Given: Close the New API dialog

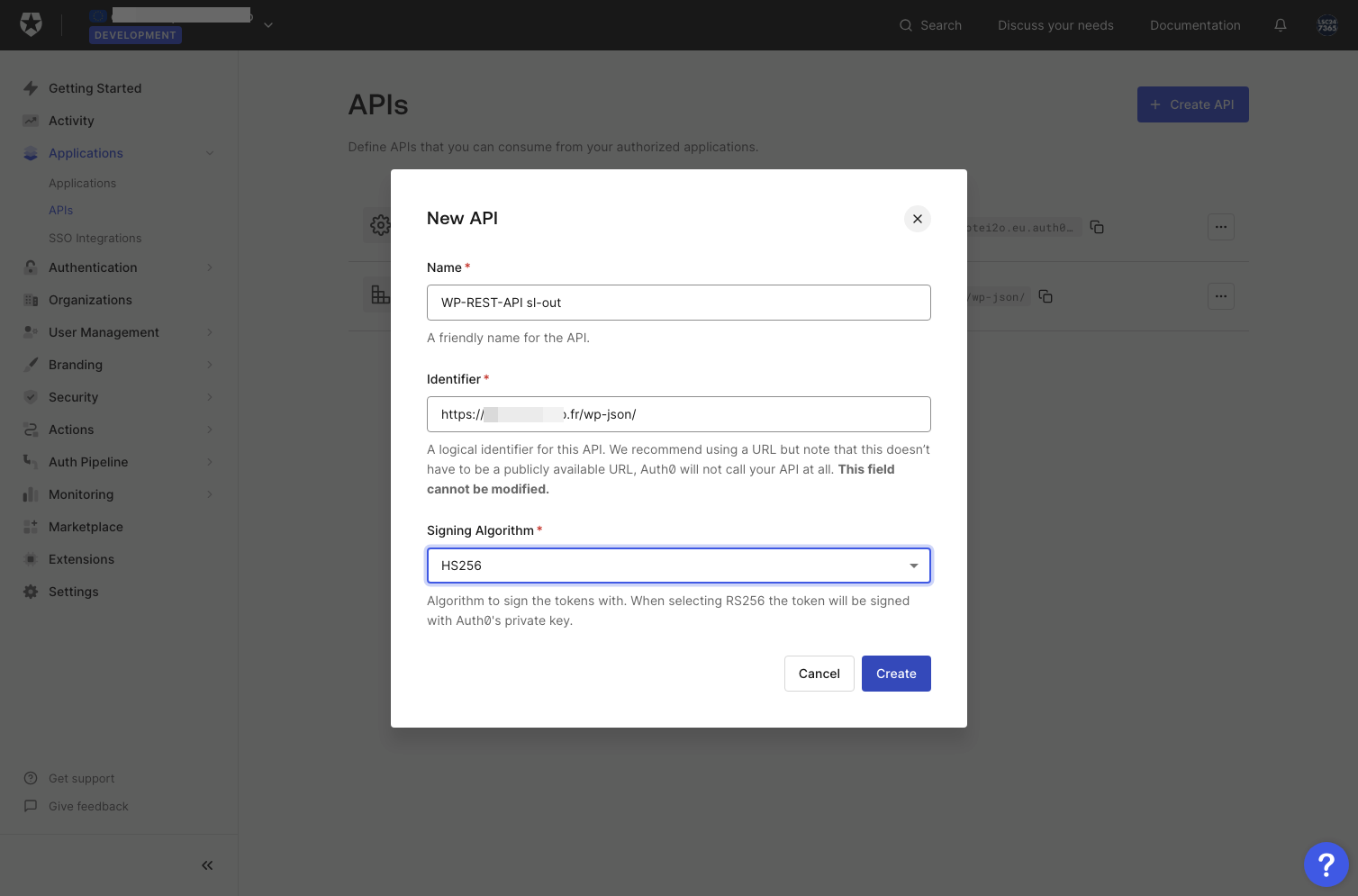Looking at the screenshot, I should point(918,219).
